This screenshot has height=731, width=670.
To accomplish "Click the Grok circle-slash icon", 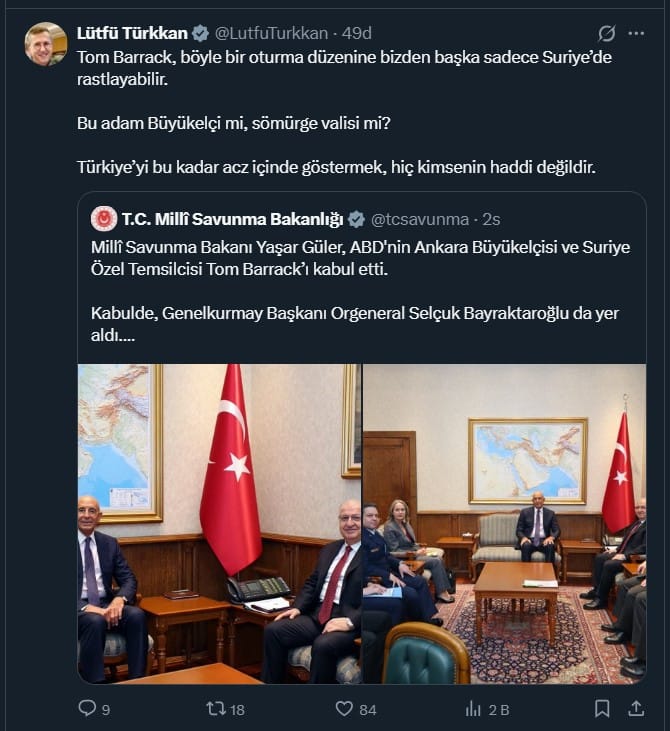I will click(x=606, y=33).
